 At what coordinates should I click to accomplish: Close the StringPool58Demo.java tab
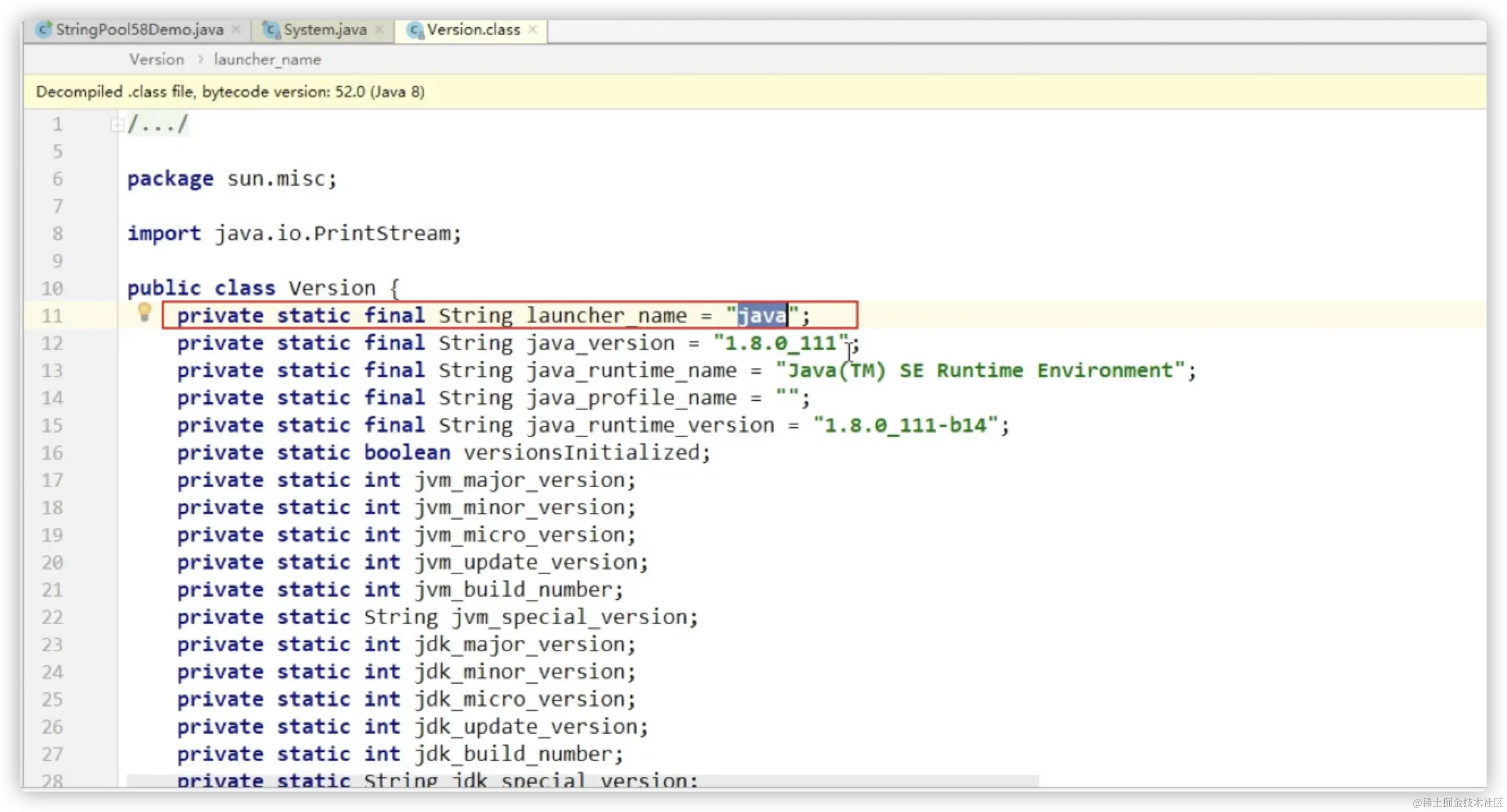[x=236, y=29]
